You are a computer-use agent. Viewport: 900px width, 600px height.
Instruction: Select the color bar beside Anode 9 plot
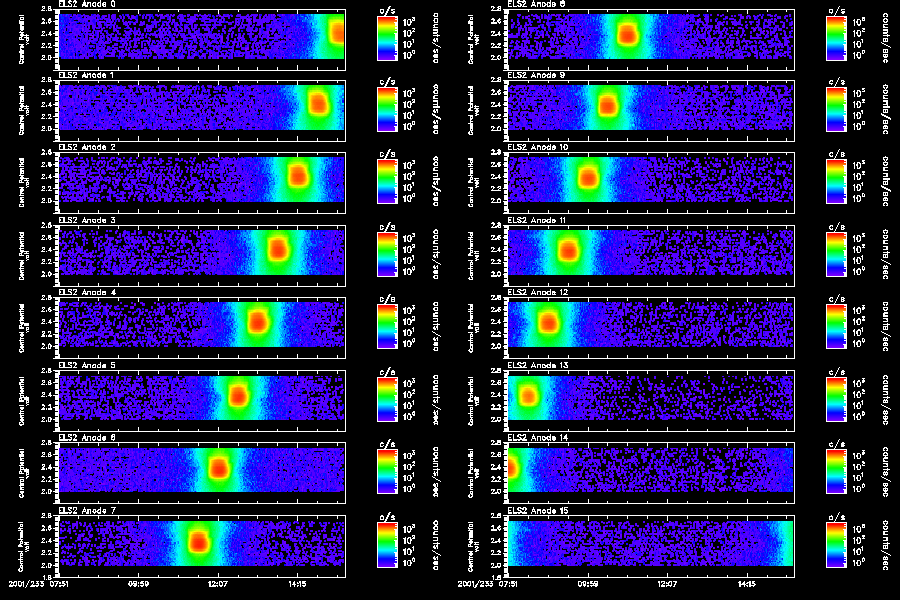tap(836, 110)
